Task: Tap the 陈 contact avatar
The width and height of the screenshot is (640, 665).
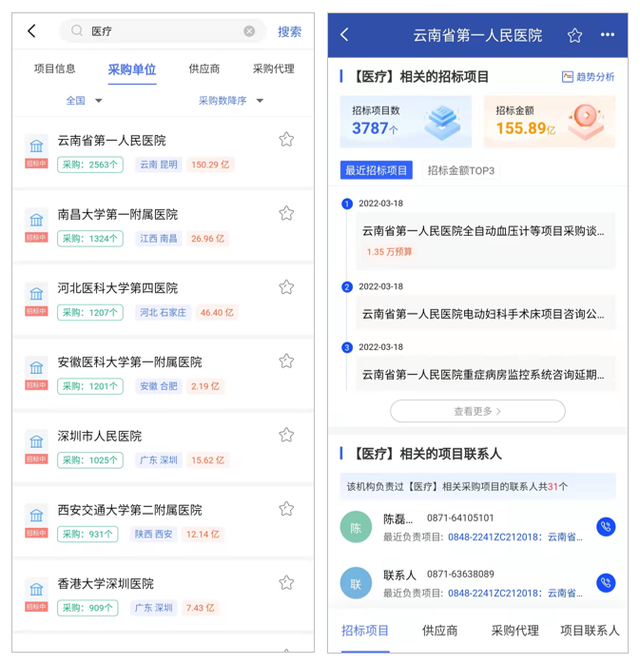Action: click(356, 527)
